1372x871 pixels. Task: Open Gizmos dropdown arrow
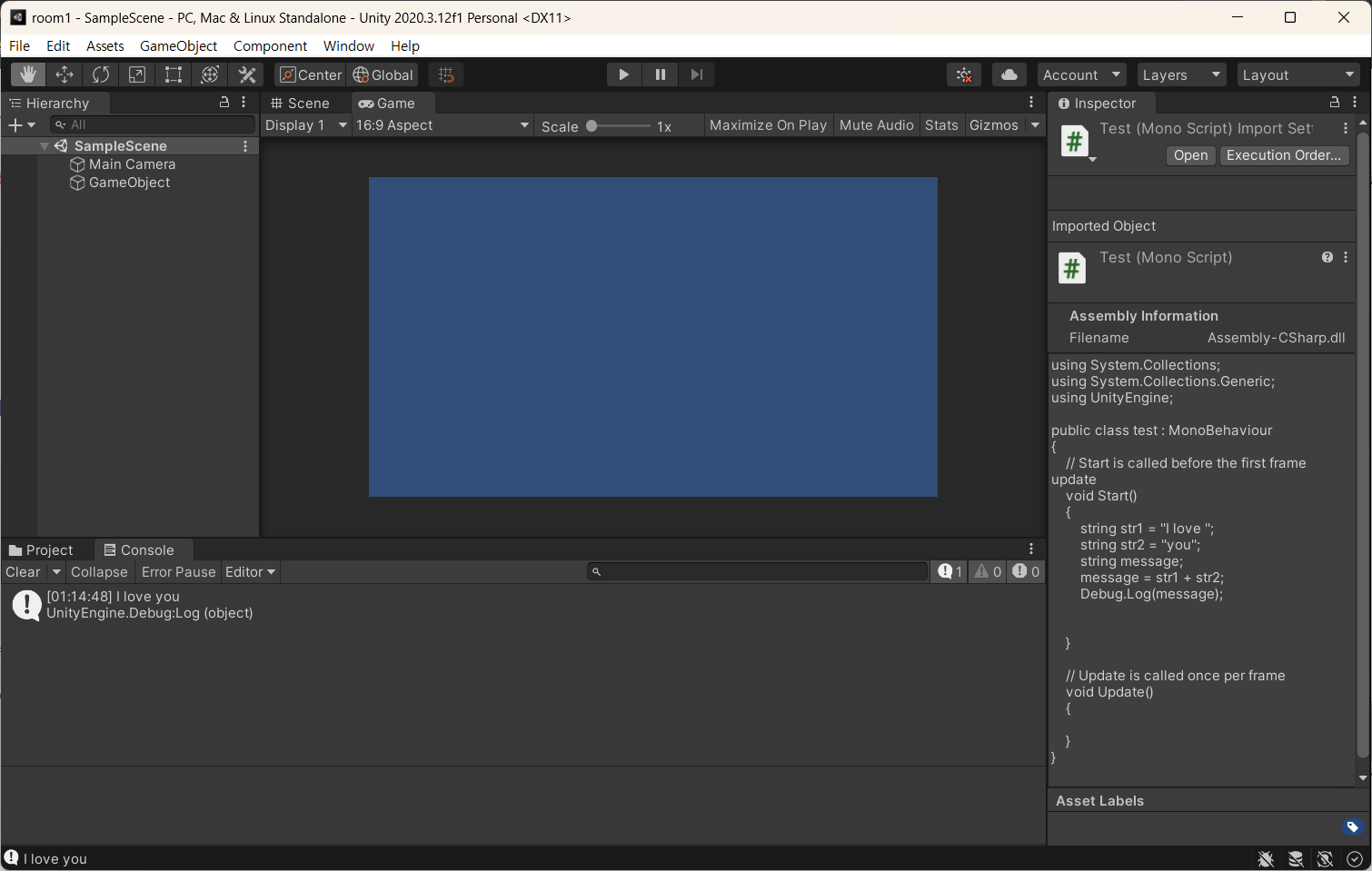[x=1035, y=125]
